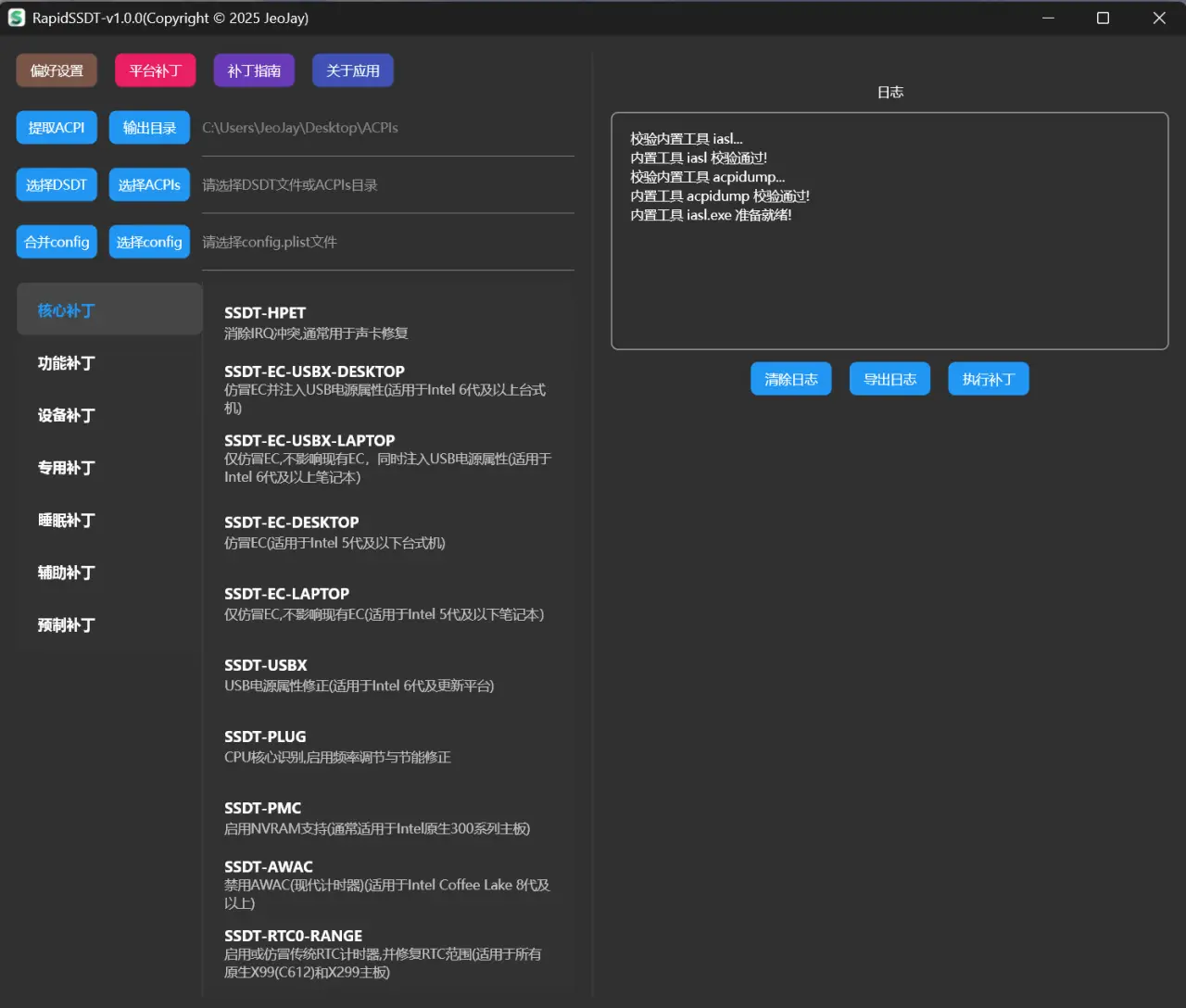Click 执行补丁 to run the patches
Viewport: 1186px width, 1008px height.
click(x=988, y=378)
